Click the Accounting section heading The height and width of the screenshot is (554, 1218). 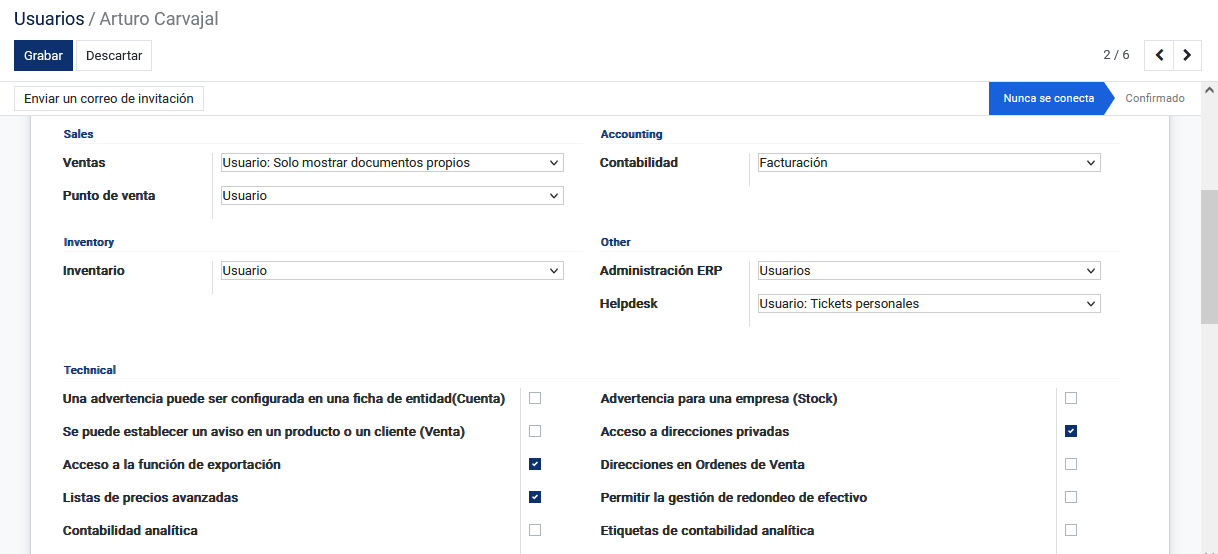631,134
